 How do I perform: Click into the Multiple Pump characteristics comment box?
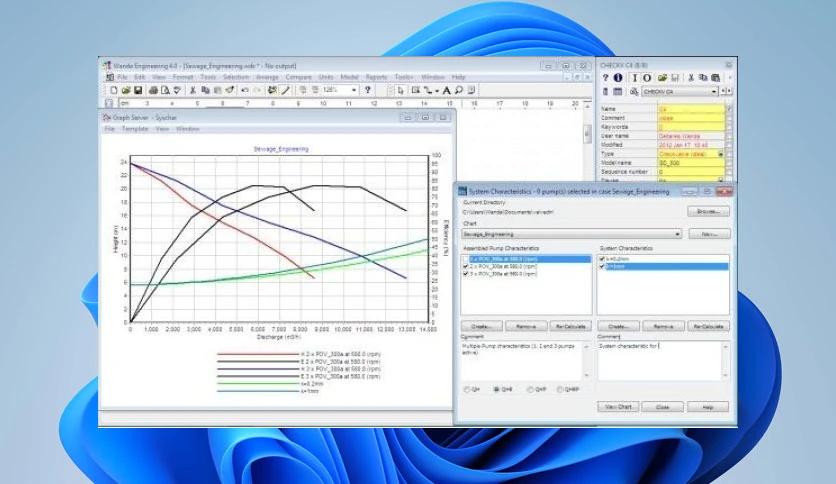click(x=521, y=361)
